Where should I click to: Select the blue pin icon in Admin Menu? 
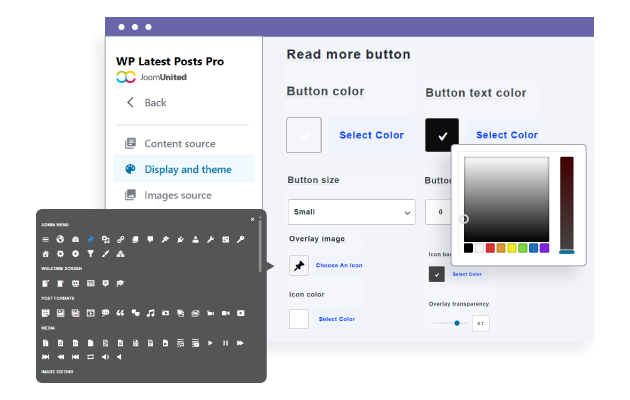coord(89,239)
